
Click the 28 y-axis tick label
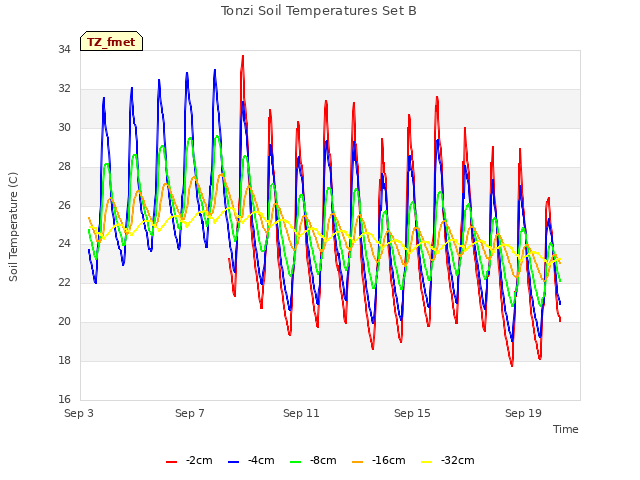64,167
